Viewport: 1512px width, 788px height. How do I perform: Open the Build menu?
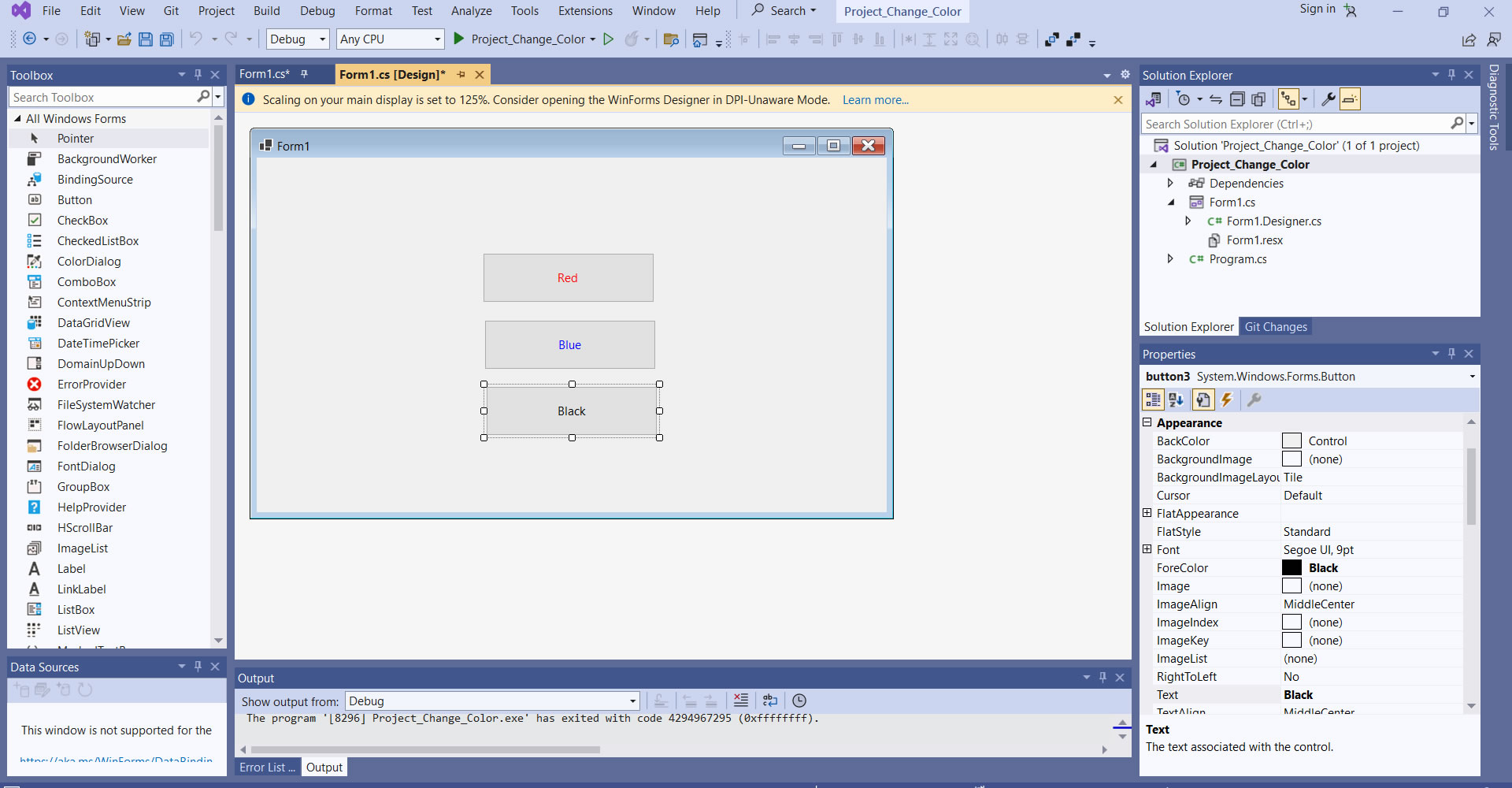[266, 11]
